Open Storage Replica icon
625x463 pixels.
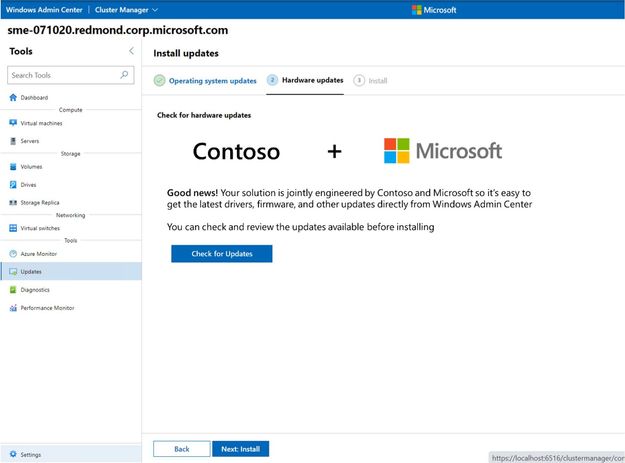point(13,202)
